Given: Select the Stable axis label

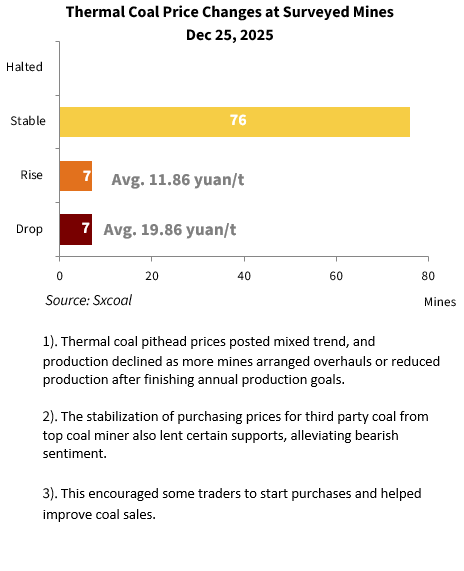Looking at the screenshot, I should coord(28,121).
